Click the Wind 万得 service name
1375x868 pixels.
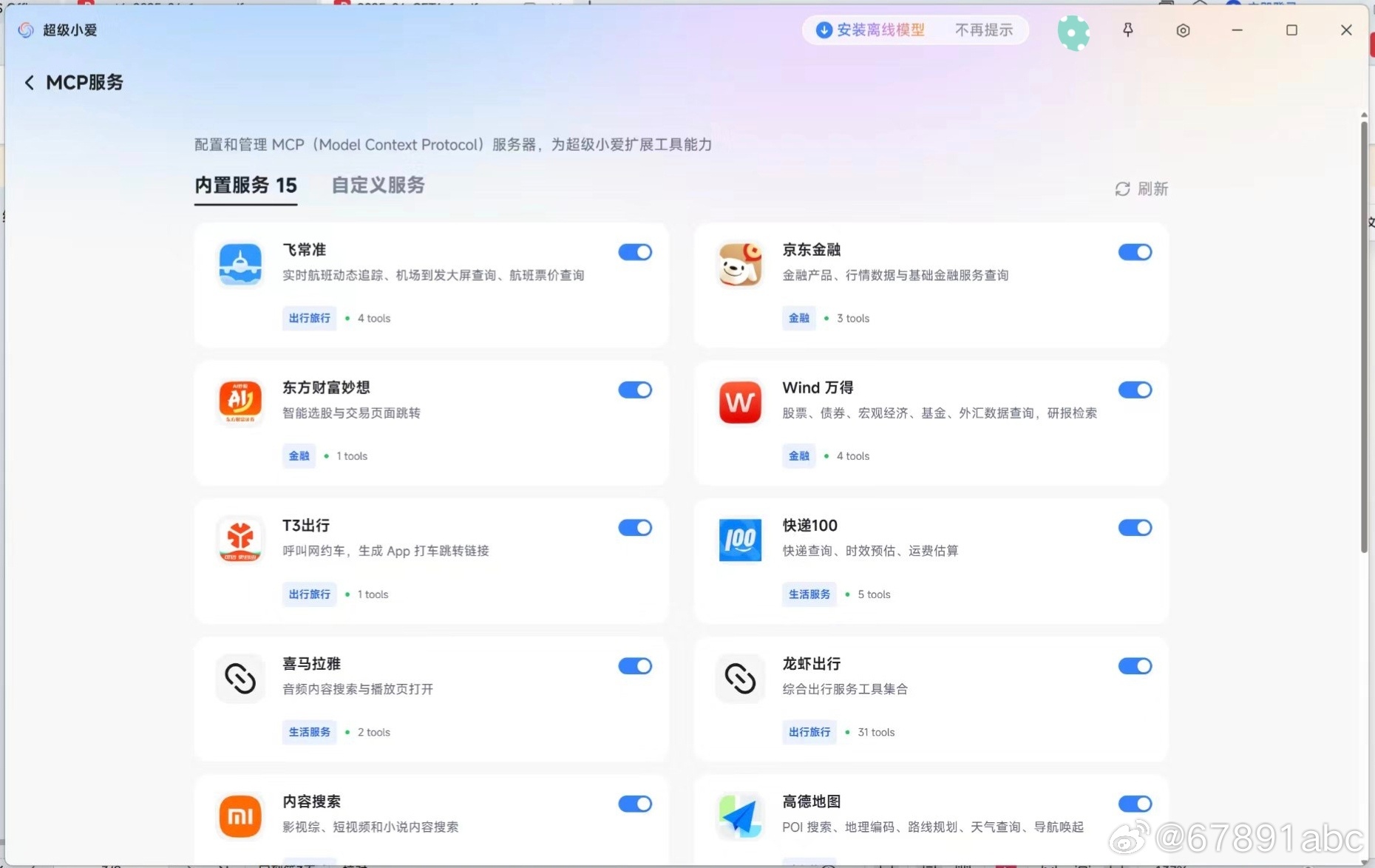pos(818,387)
